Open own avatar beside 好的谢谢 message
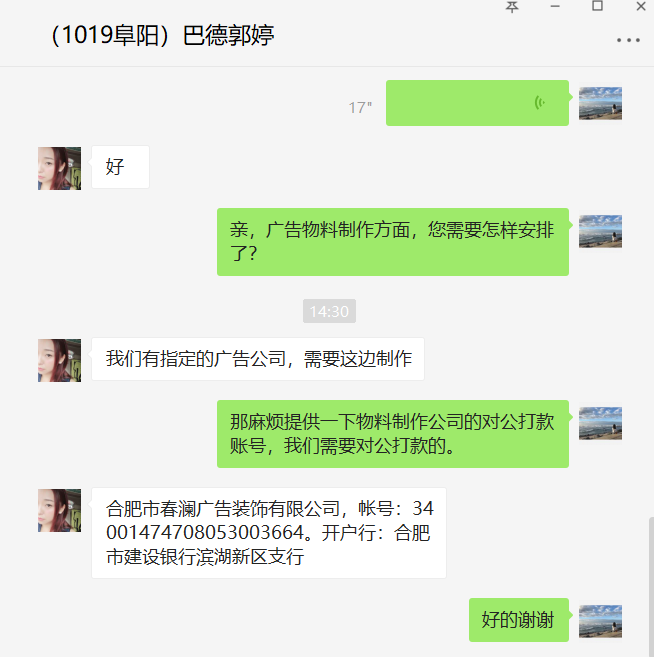Viewport: 654px width, 657px height. point(600,621)
